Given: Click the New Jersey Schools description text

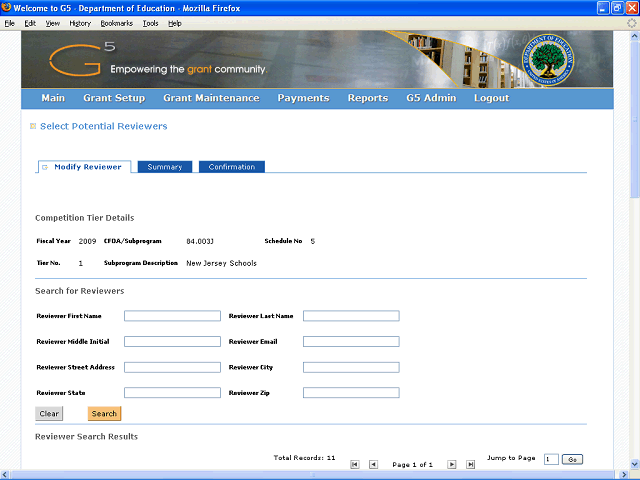Looking at the screenshot, I should [222, 263].
